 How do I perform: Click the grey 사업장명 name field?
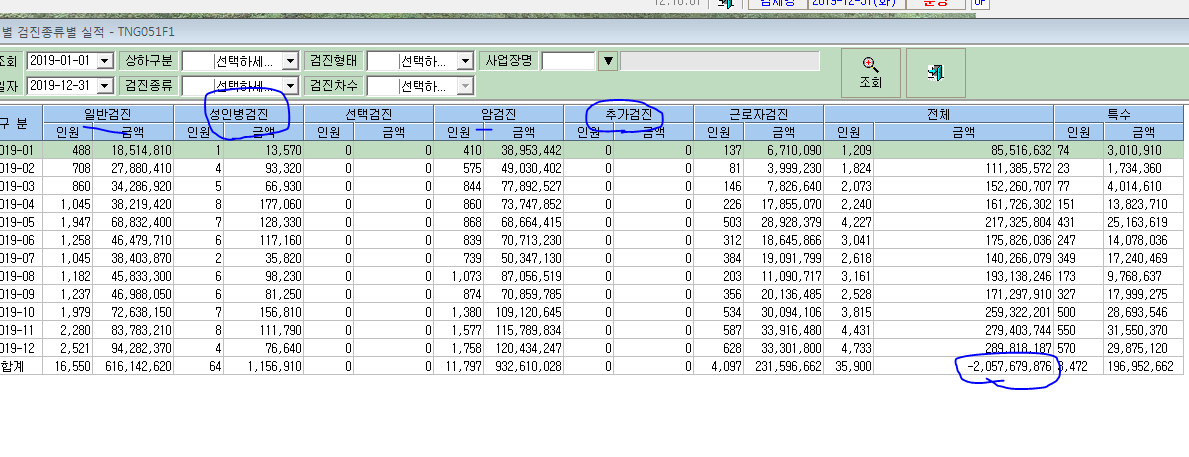point(720,61)
